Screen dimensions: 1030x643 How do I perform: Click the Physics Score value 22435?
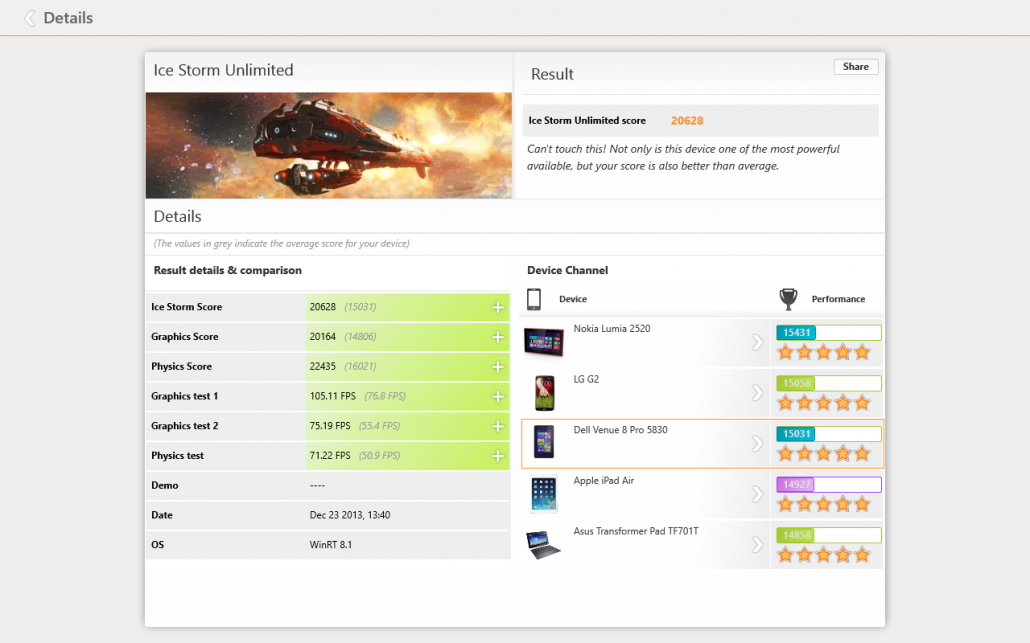point(323,366)
